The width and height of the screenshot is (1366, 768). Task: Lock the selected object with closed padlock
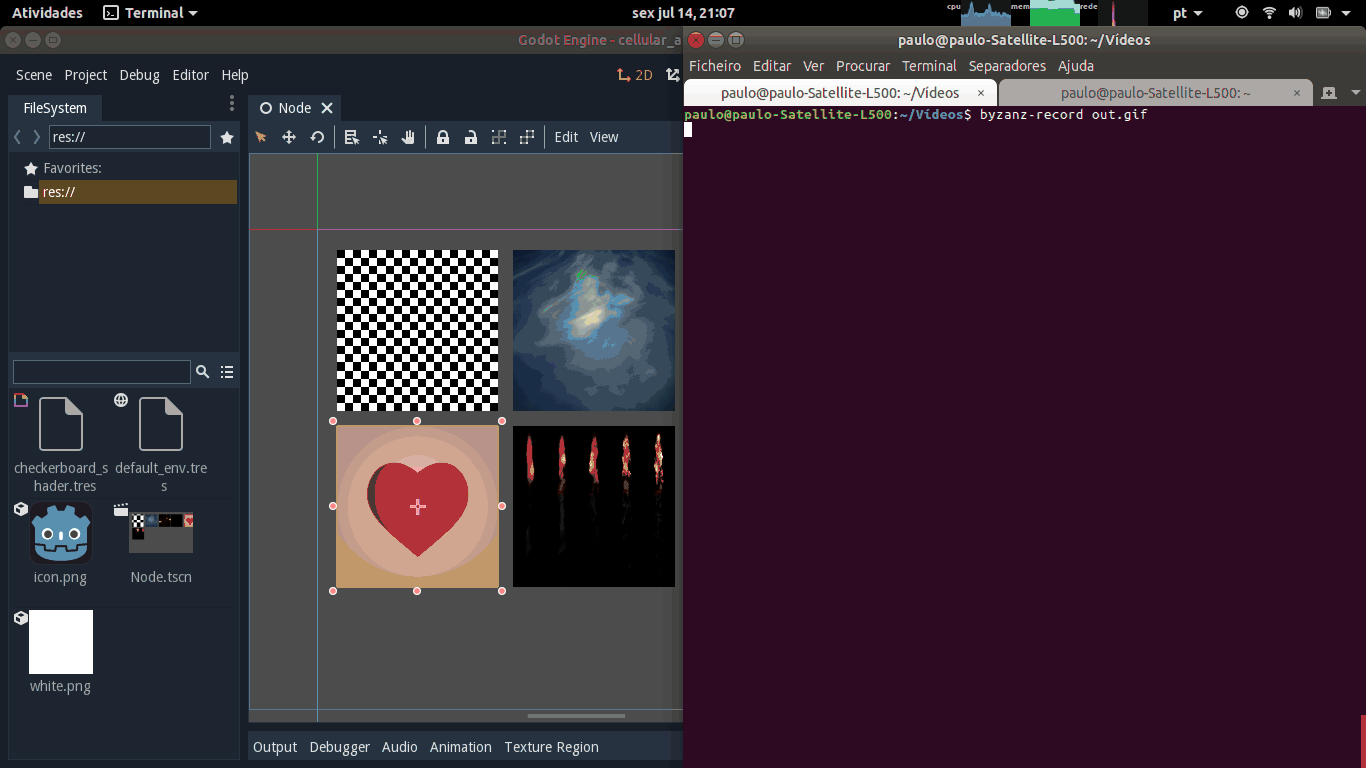pyautogui.click(x=443, y=137)
